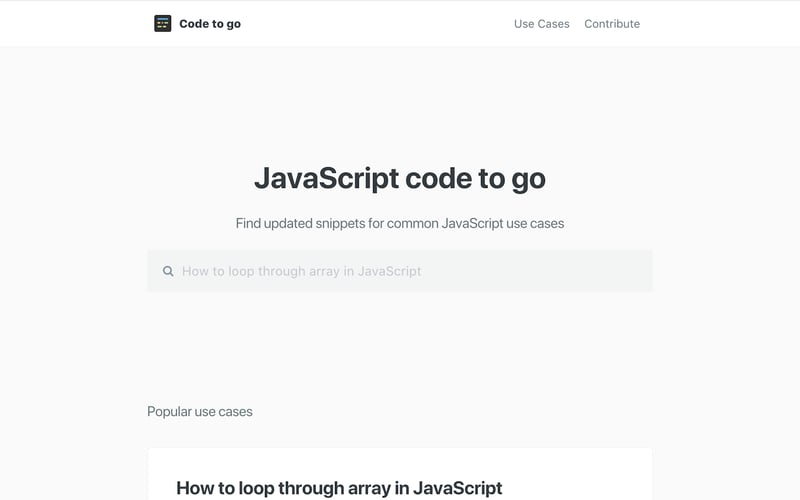The image size is (800, 500).
Task: Open the Use Cases menu item
Action: tap(541, 24)
